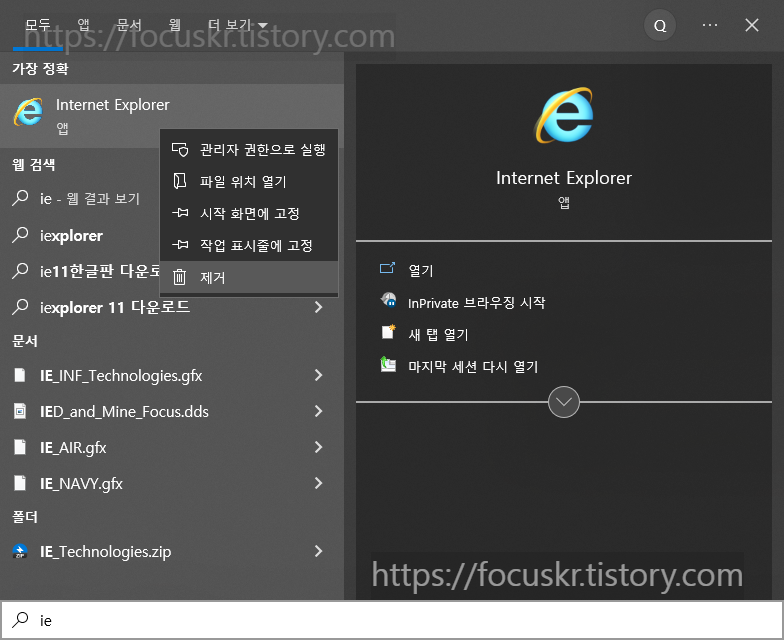Click 새 탭 열기 action
Viewport: 784px width, 640px height.
pos(438,334)
